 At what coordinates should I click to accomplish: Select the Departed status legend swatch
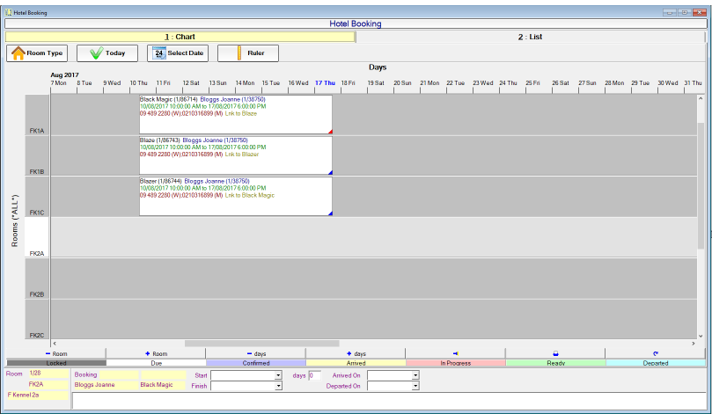tap(655, 363)
